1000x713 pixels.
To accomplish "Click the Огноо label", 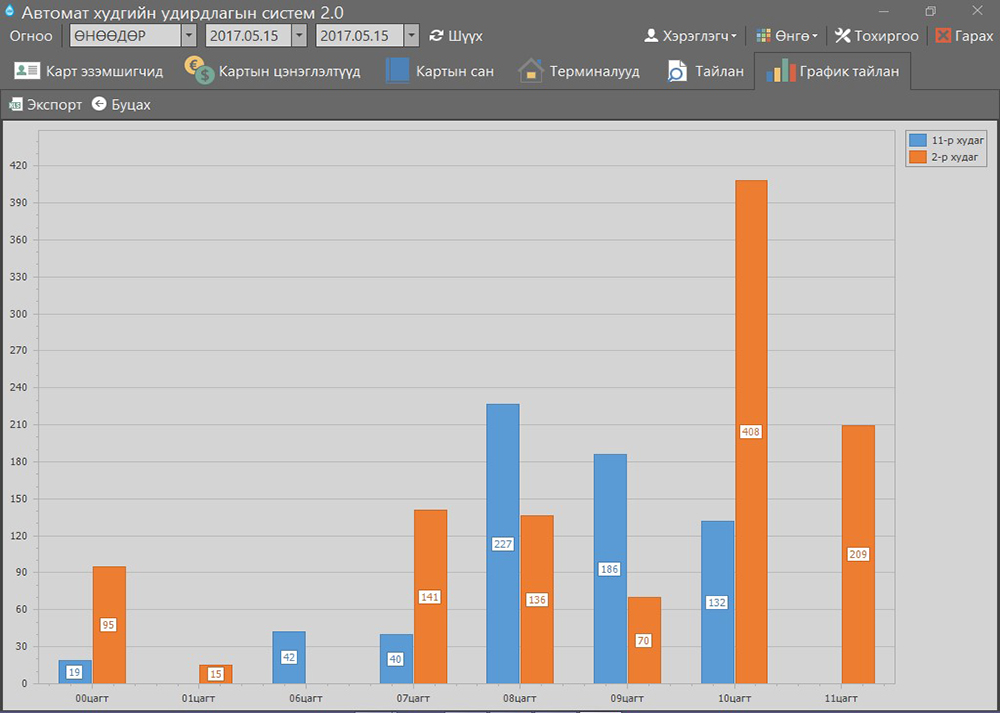I will [31, 36].
